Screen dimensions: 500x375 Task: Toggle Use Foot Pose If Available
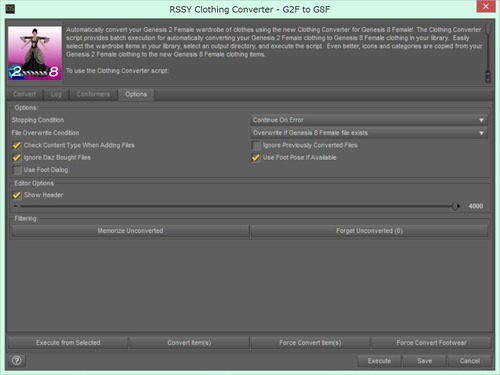(x=256, y=158)
